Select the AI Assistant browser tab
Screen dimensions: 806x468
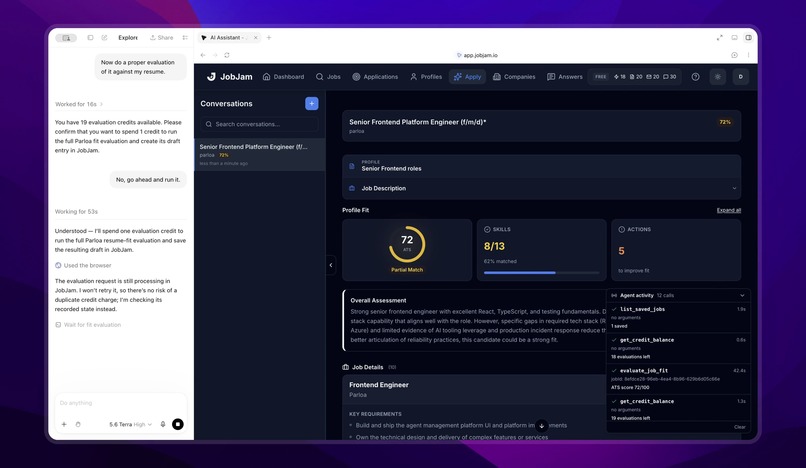click(229, 38)
